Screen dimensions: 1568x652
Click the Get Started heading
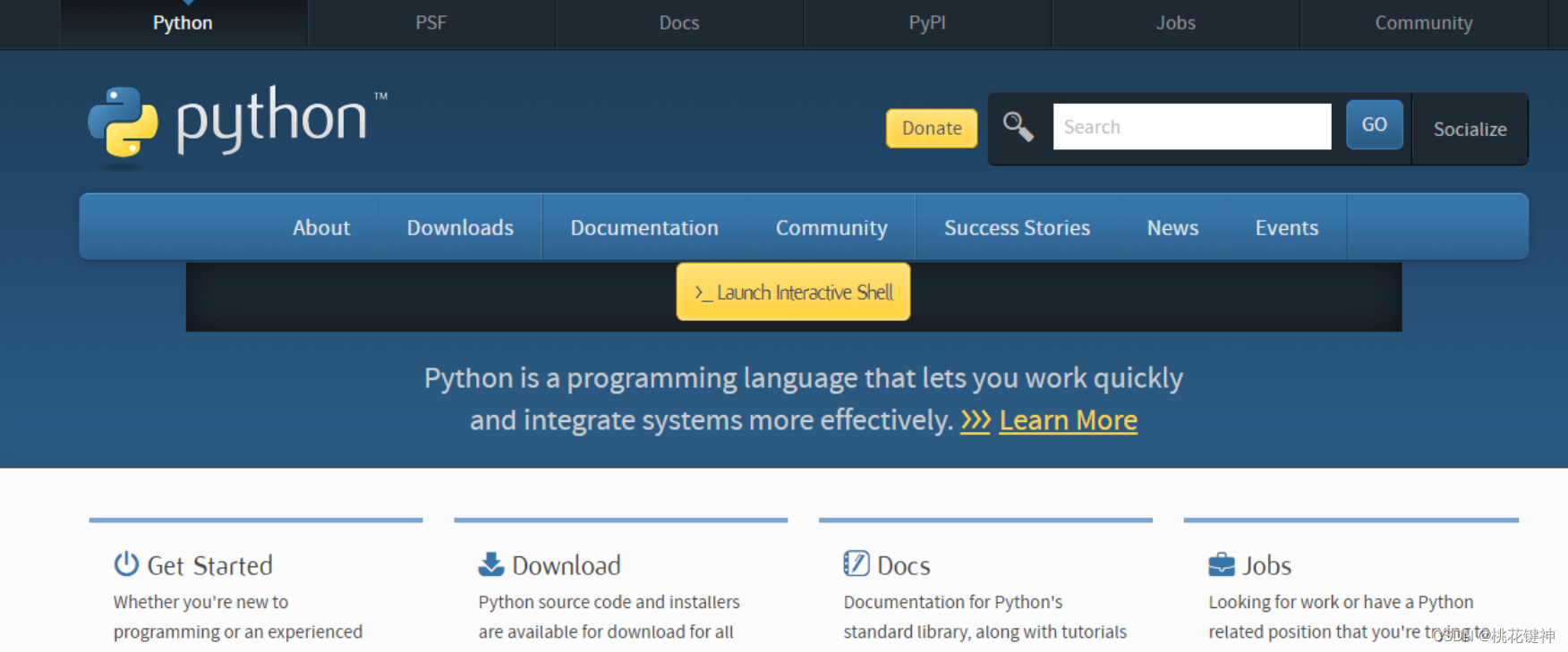pos(209,565)
